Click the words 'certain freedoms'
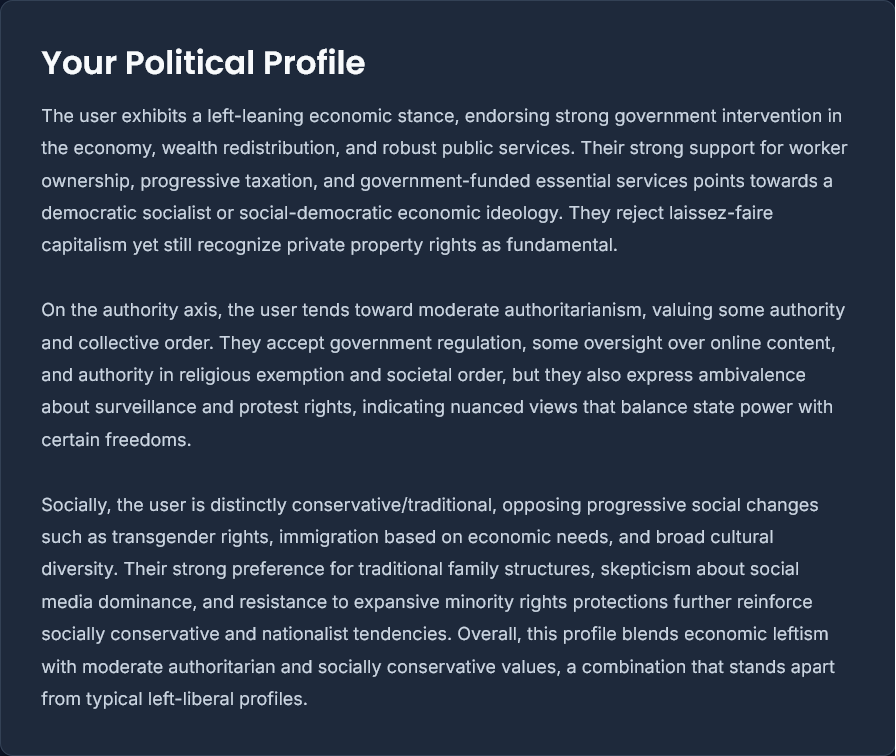Image resolution: width=896 pixels, height=756 pixels. pos(116,439)
